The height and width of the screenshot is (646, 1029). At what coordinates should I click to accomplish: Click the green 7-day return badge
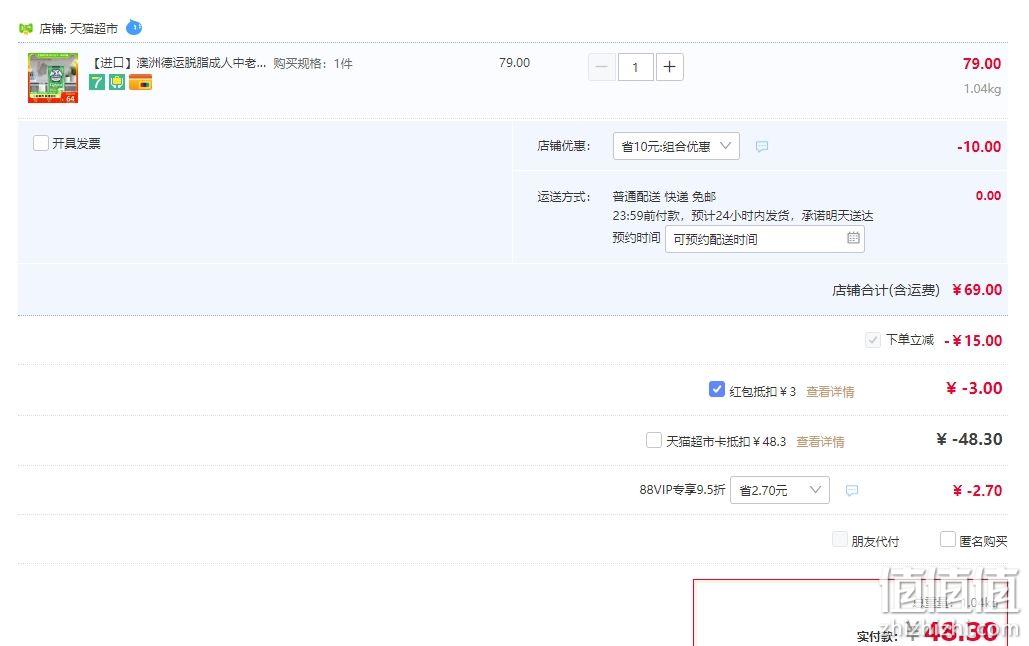[97, 82]
